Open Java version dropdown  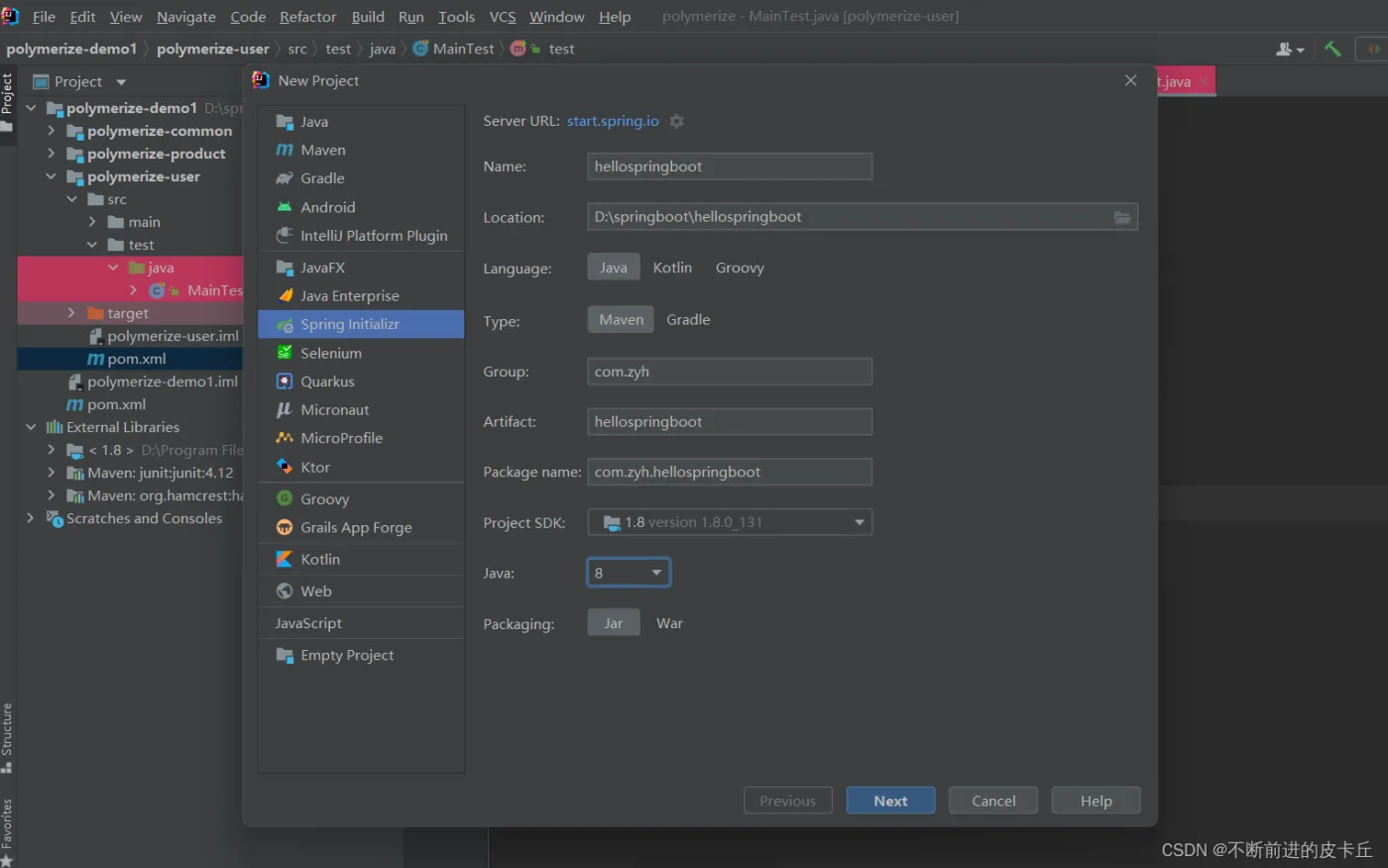click(x=629, y=573)
